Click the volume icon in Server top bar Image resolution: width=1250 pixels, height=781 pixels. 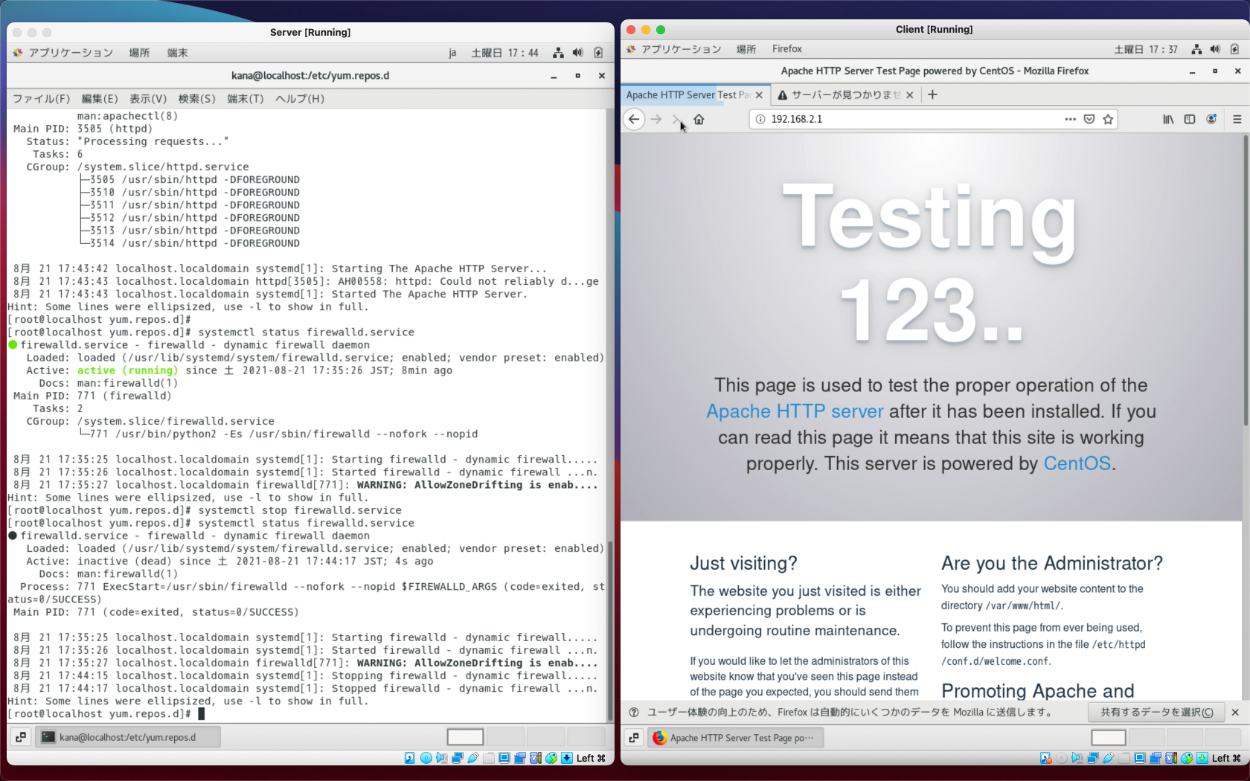(577, 52)
